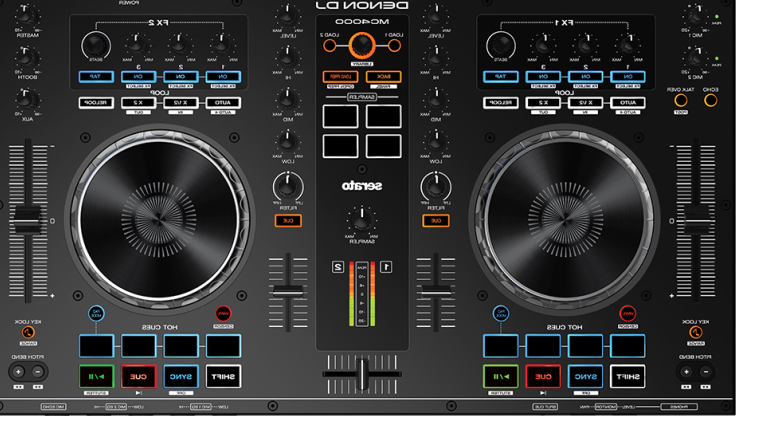Toggle the red Vinyl button on the FX 1 deck
This screenshot has width=762, height=429.
627,313
